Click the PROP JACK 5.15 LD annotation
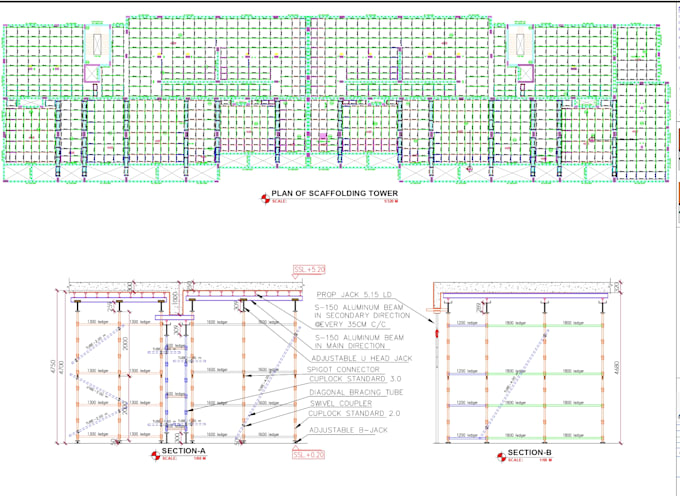 (x=354, y=295)
